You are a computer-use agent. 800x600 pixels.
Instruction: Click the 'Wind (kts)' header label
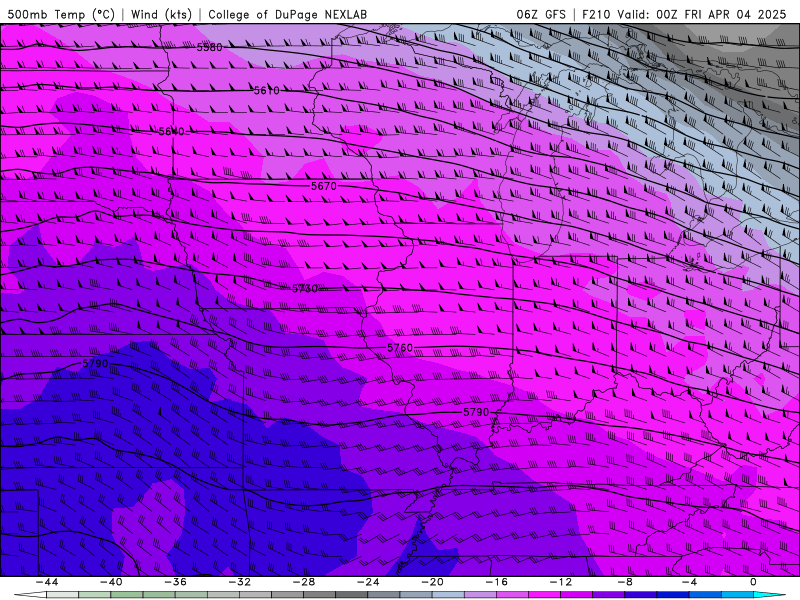161,14
